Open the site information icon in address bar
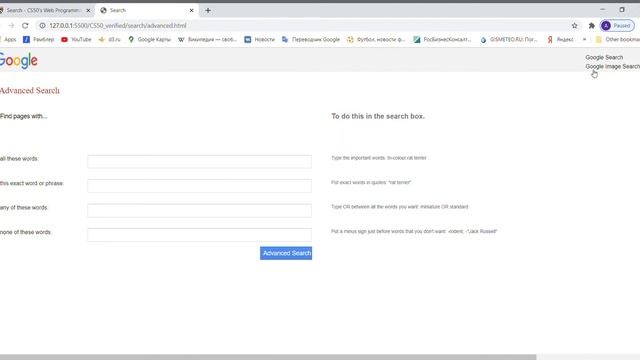640x360 pixels. (x=42, y=26)
